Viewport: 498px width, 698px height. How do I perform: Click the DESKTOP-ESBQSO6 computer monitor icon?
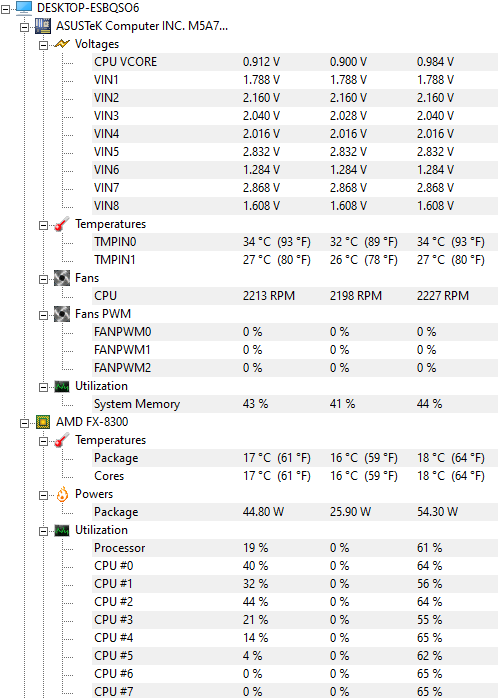click(24, 8)
